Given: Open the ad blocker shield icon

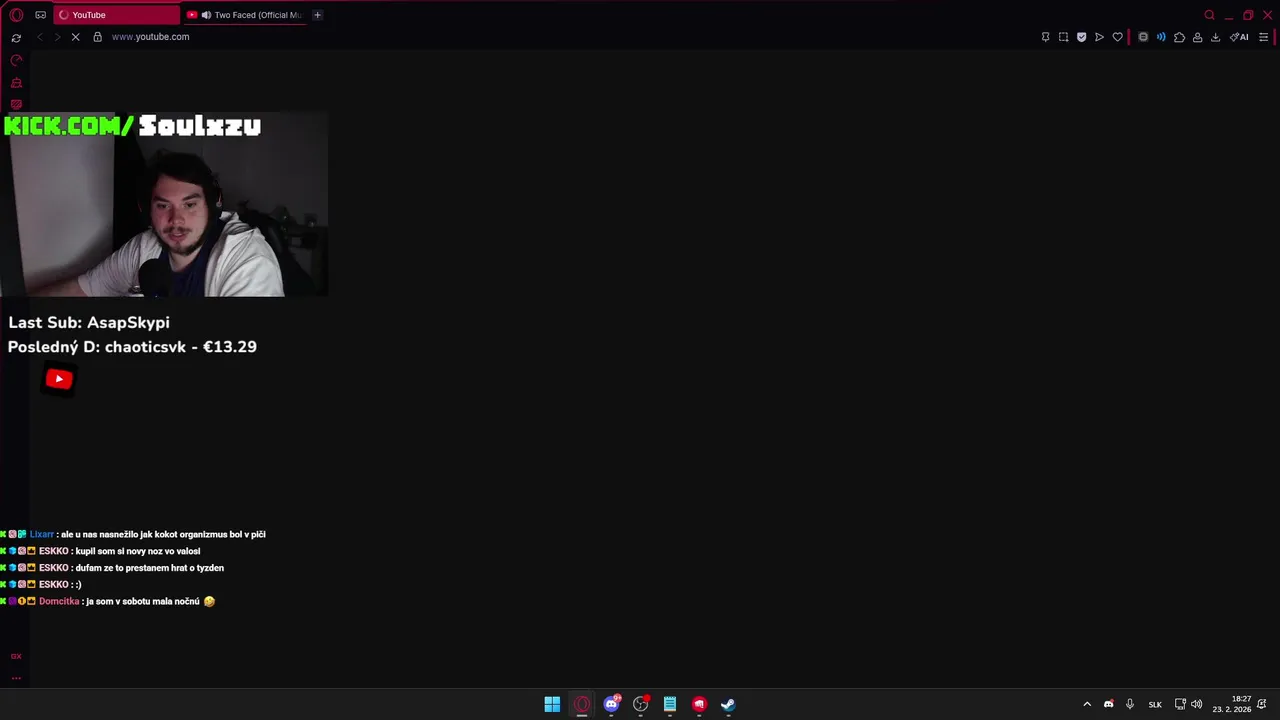Looking at the screenshot, I should [x=1081, y=37].
